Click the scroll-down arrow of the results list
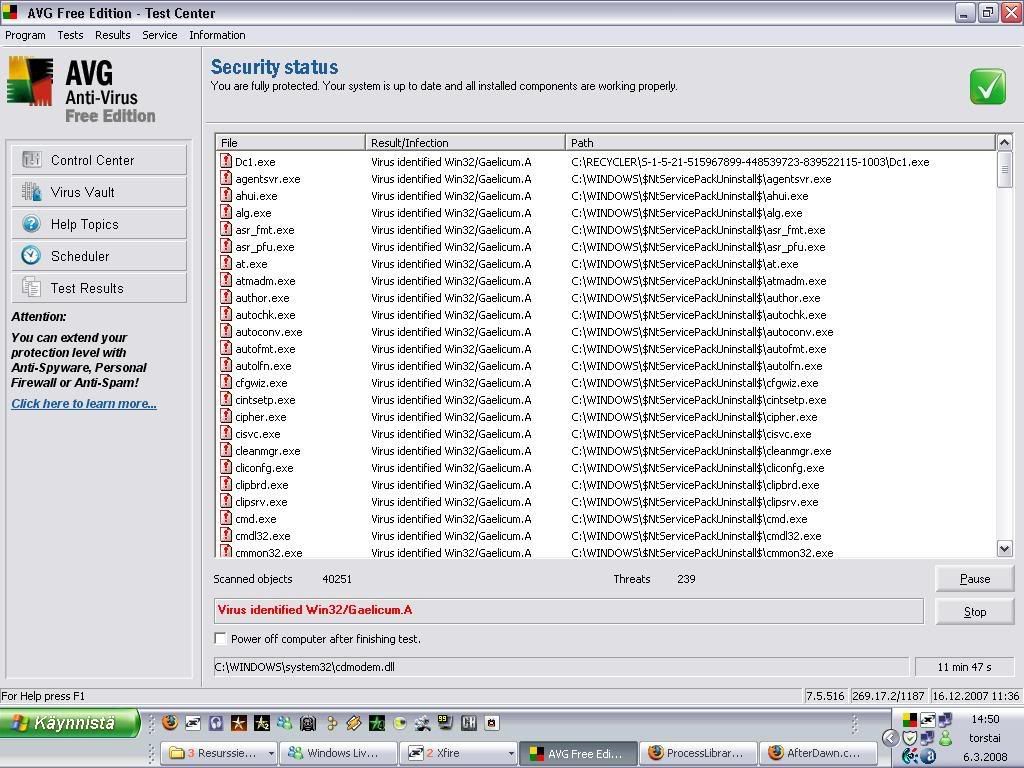 tap(1004, 549)
